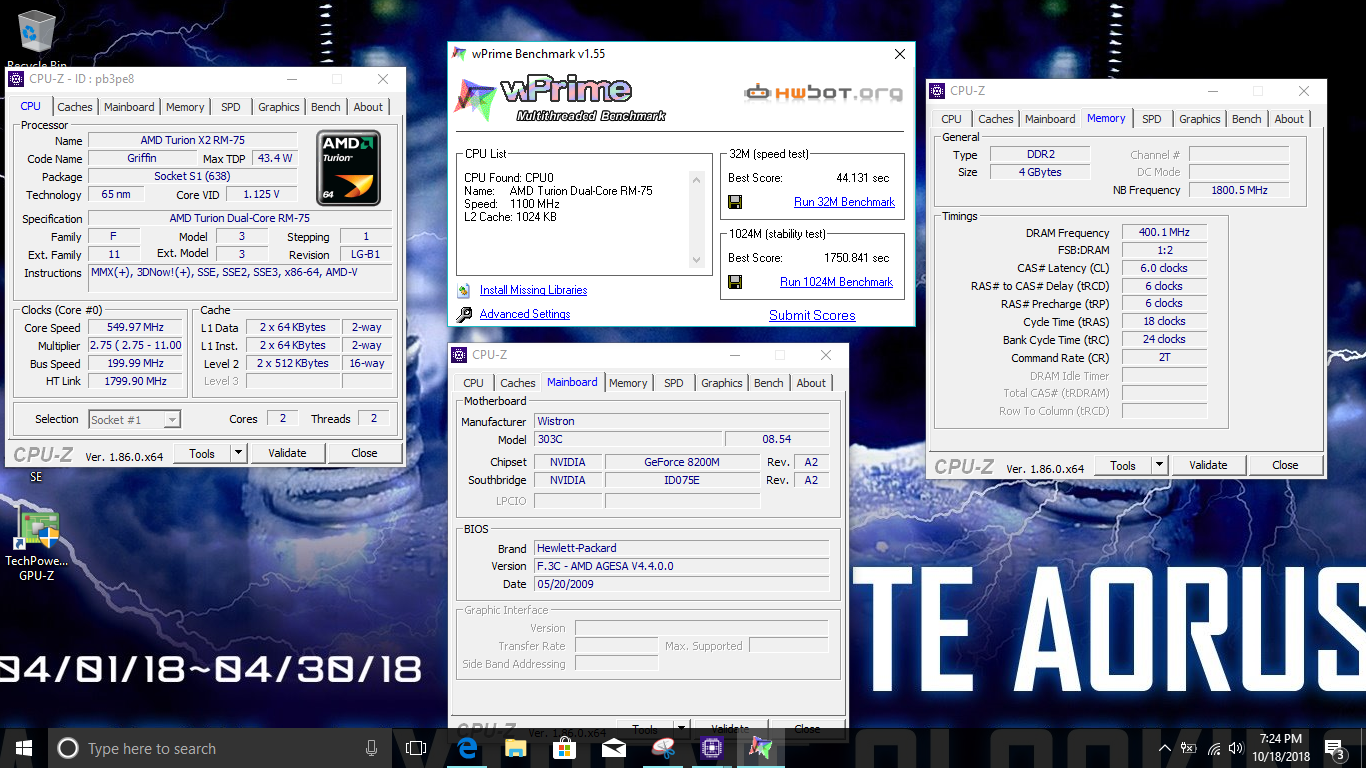Open the battery status tray icon

coord(1189,748)
